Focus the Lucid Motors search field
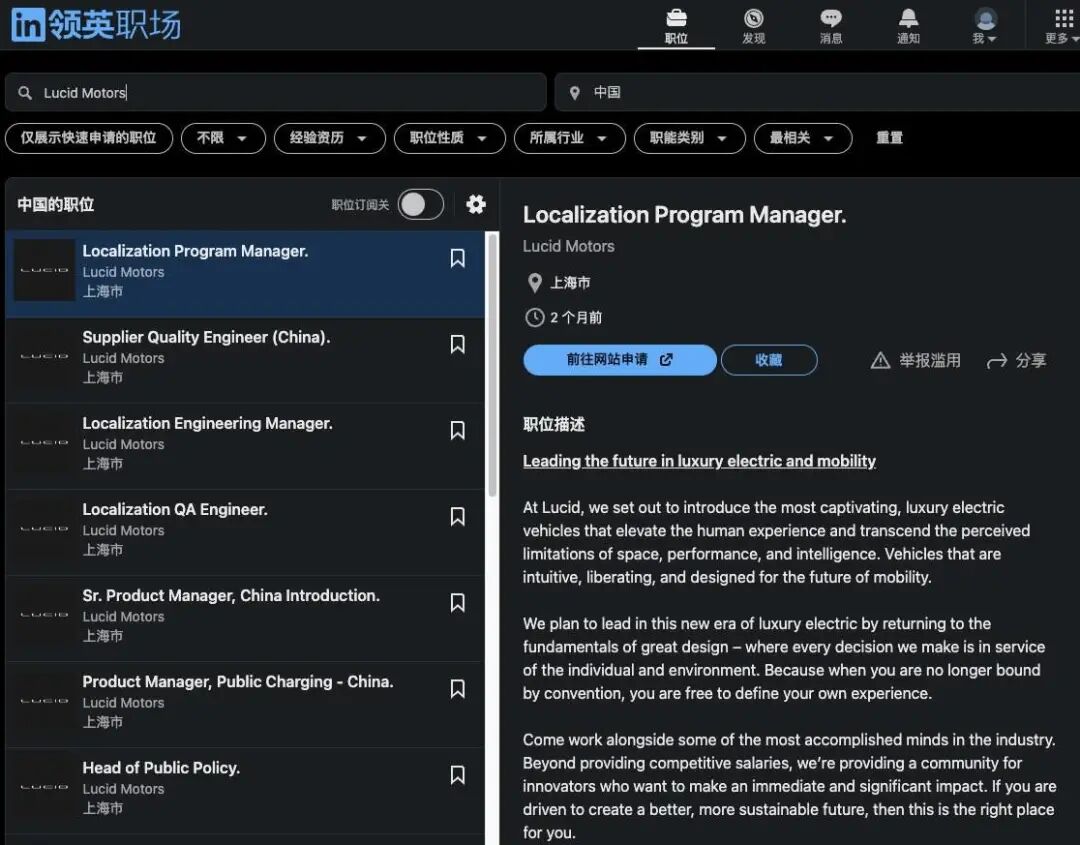Viewport: 1080px width, 845px height. pyautogui.click(x=276, y=92)
